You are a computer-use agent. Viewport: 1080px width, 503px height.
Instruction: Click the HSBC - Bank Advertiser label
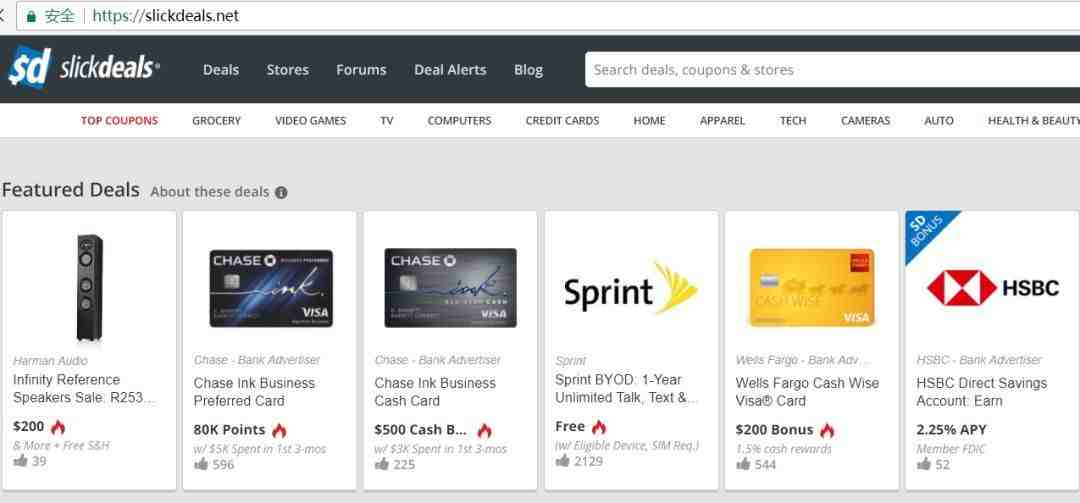click(x=979, y=360)
